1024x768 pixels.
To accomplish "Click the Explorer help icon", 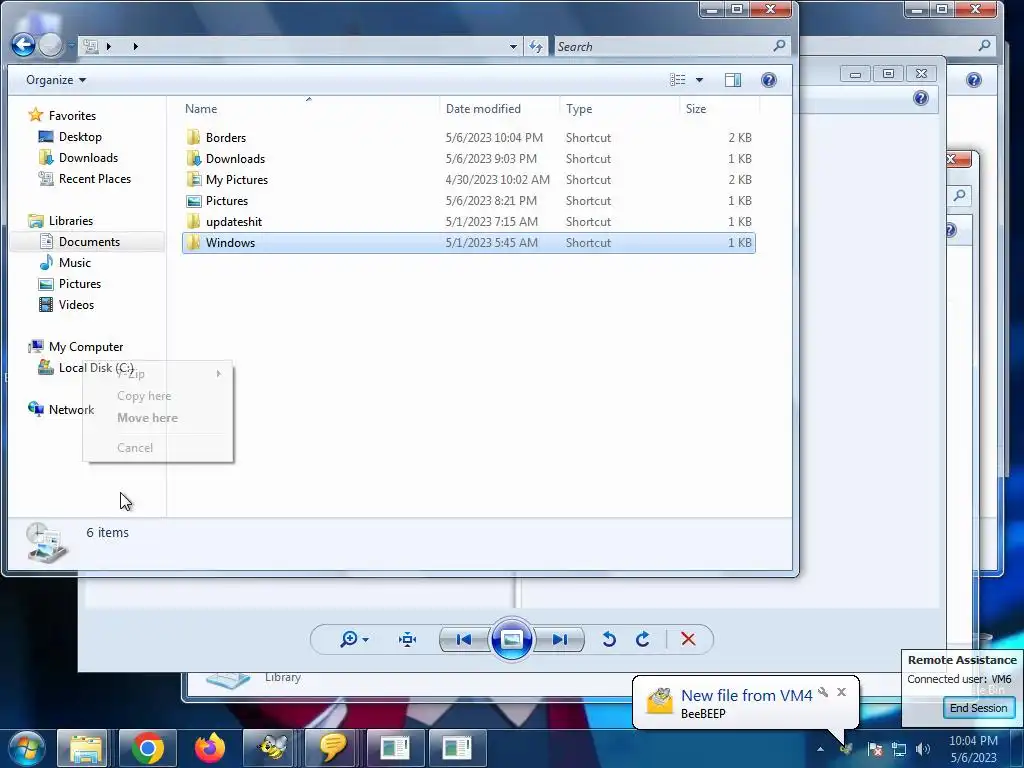I will (x=769, y=80).
